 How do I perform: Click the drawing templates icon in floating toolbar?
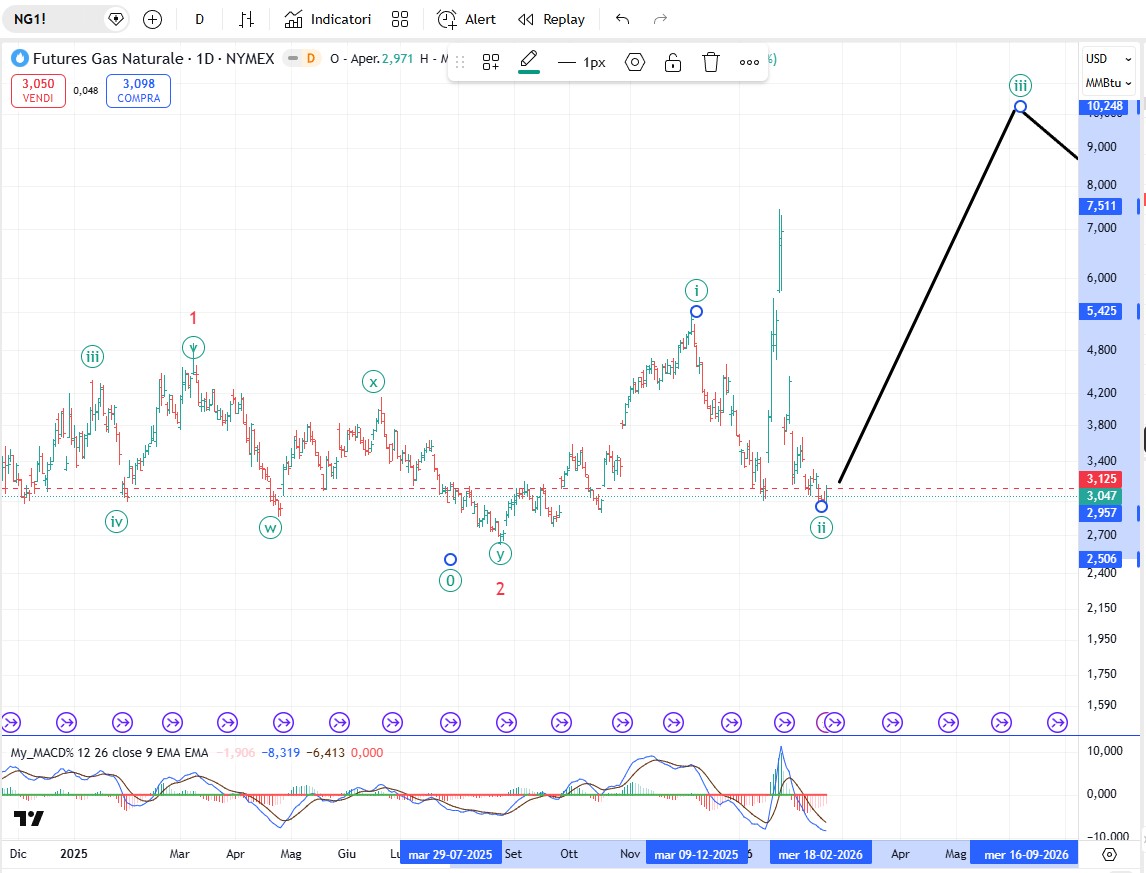pos(491,62)
